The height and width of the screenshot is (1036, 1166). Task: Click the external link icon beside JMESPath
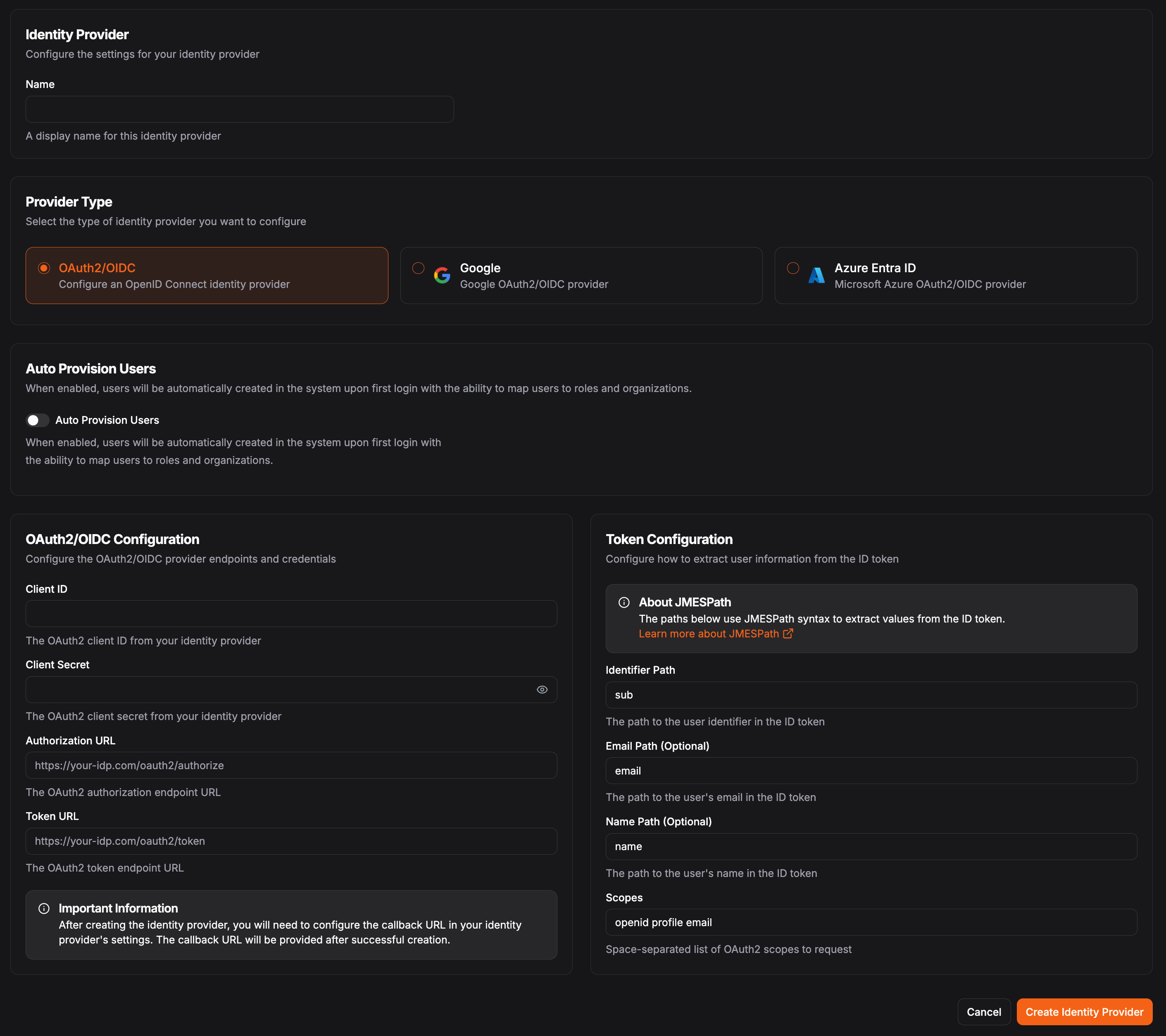[x=788, y=634]
